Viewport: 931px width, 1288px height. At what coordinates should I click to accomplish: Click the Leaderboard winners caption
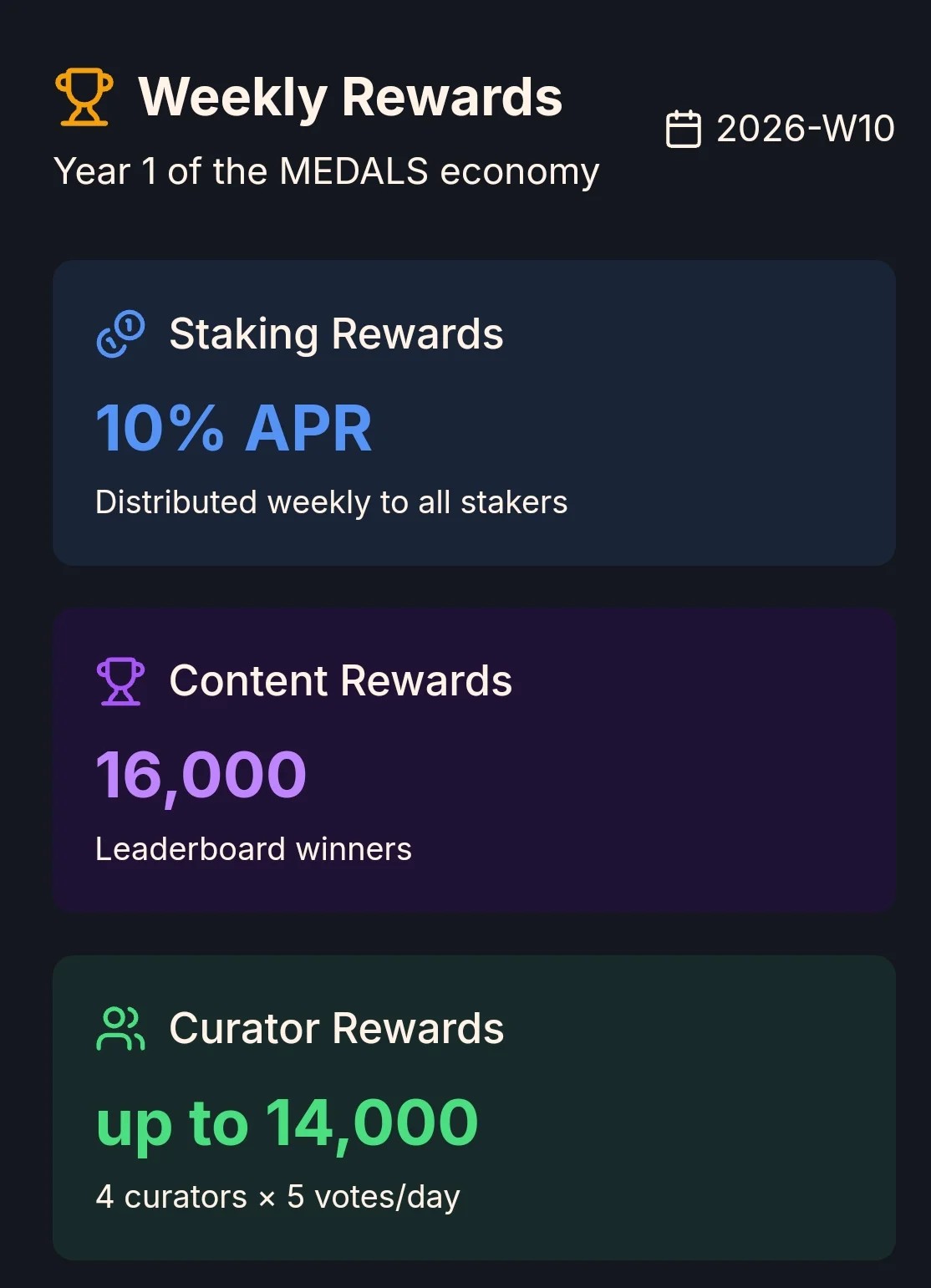[x=253, y=849]
